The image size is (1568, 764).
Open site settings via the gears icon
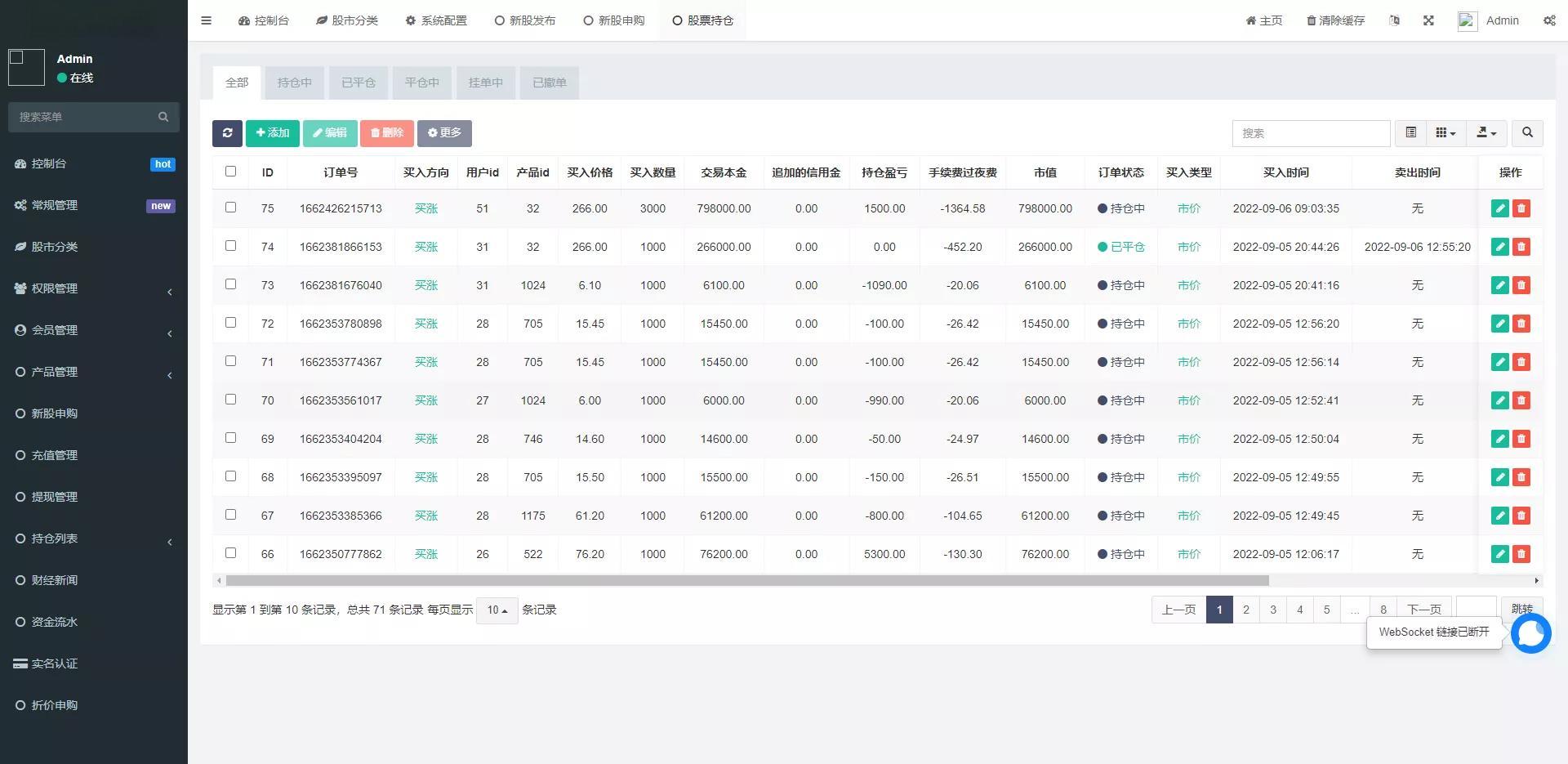pyautogui.click(x=1548, y=20)
